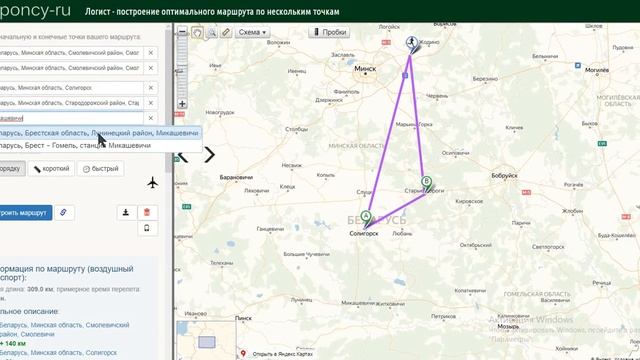
Task: Click the Минск city label
Action: [x=365, y=69]
